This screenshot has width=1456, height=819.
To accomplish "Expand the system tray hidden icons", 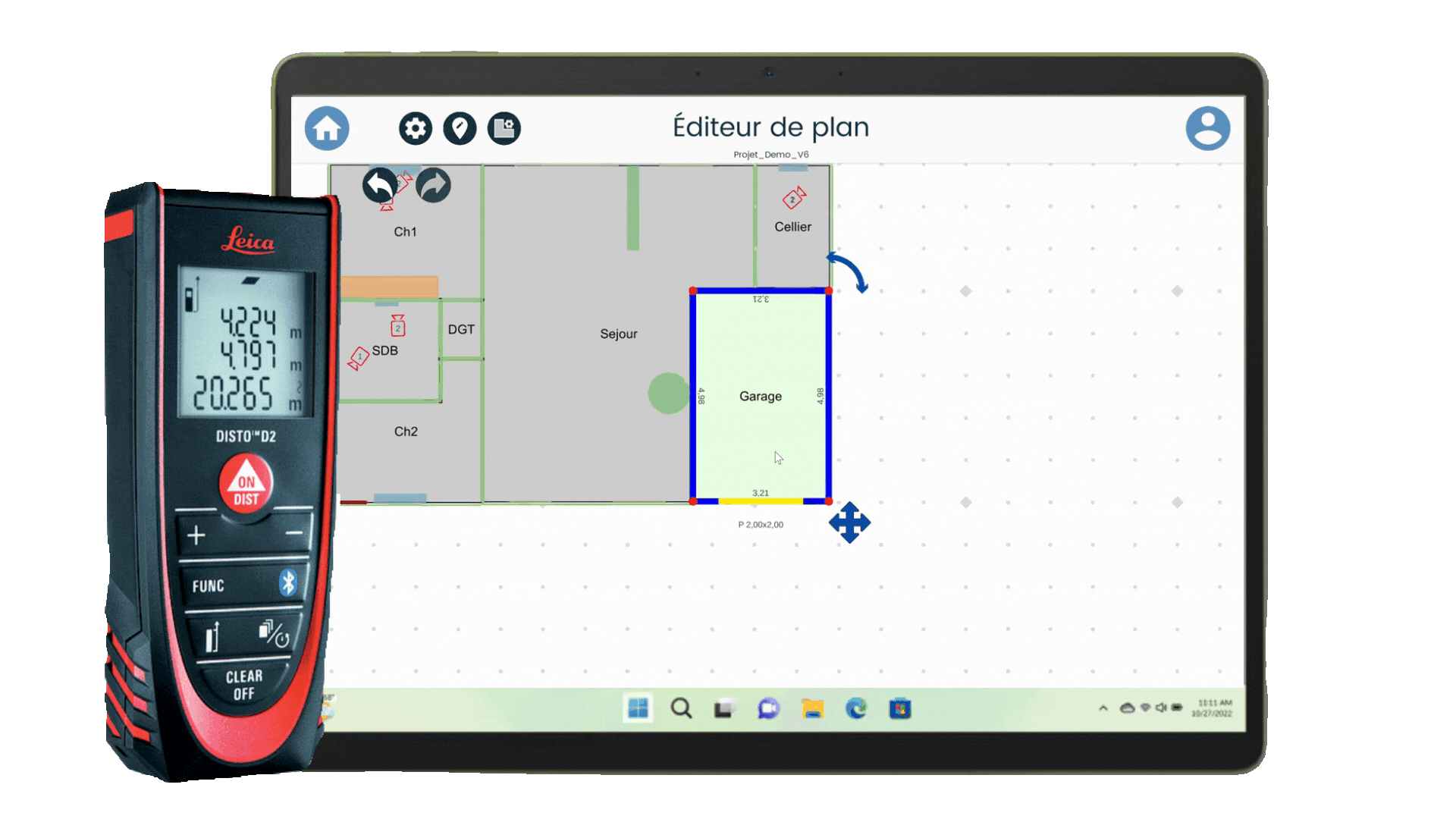I will (x=1103, y=708).
